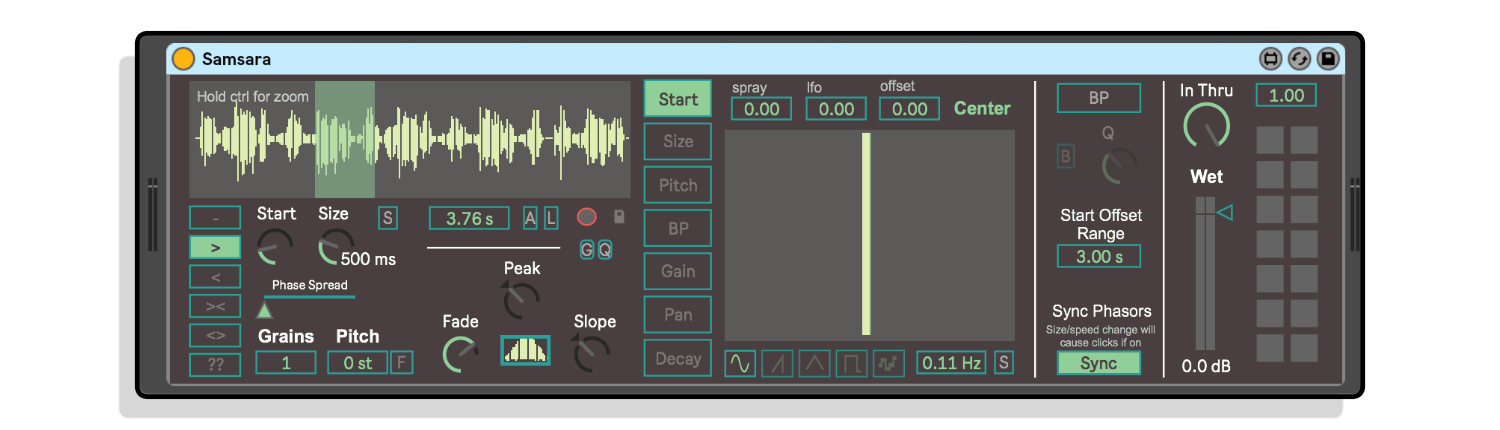Select the sawtooth LFO waveform
The height and width of the screenshot is (430, 1500).
(777, 363)
